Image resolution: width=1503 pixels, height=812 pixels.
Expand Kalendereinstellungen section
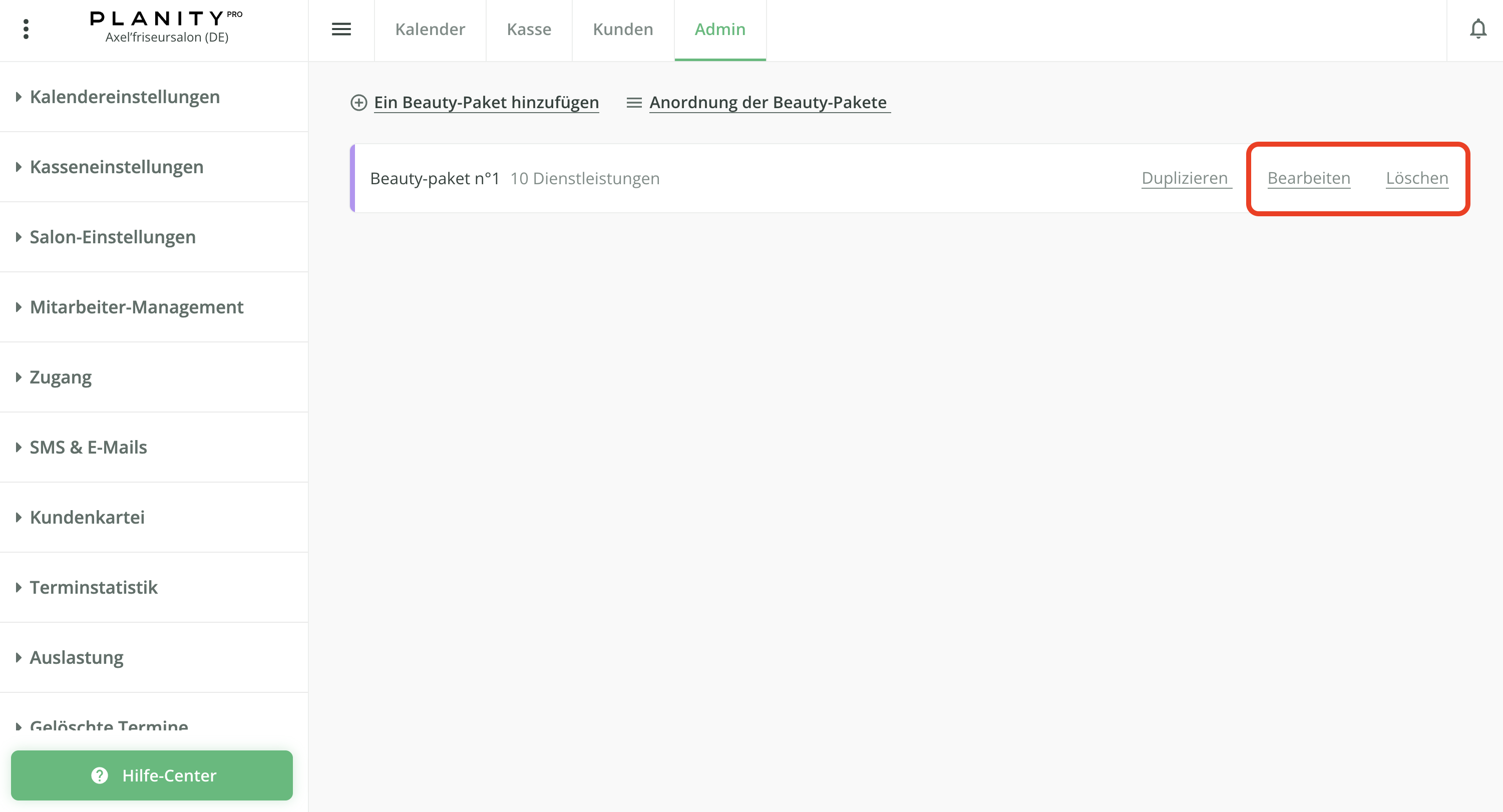point(124,97)
